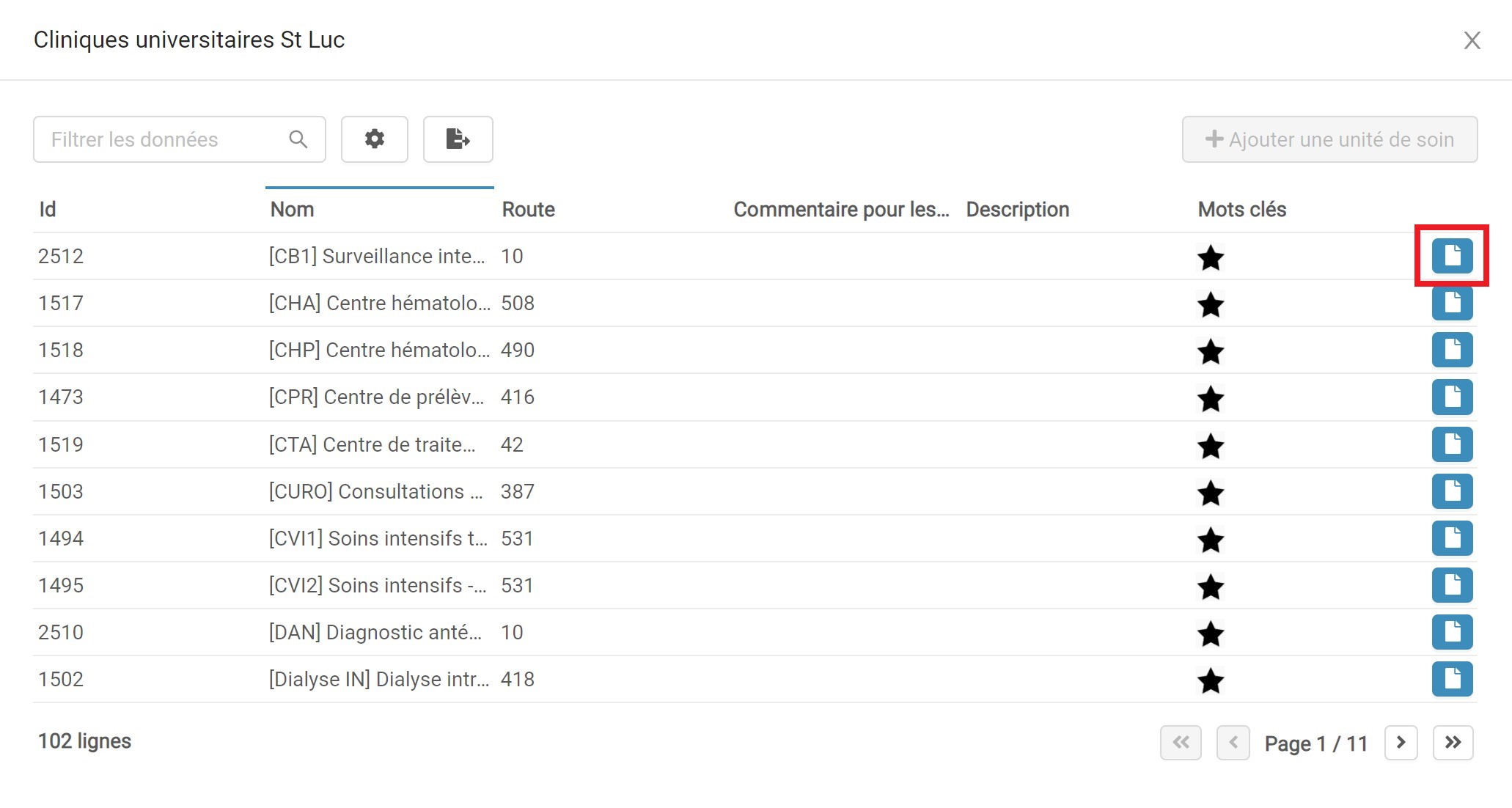Click the star in the CTA row
Image resolution: width=1512 pixels, height=808 pixels.
tap(1211, 446)
